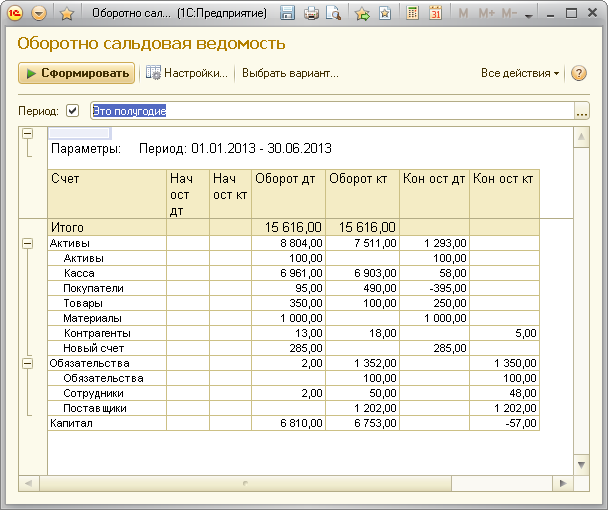Collapse the parameters header group
This screenshot has width=608, height=510.
point(27,134)
